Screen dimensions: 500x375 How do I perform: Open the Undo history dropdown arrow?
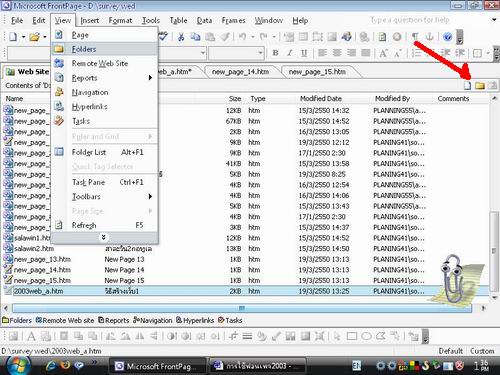pos(252,37)
